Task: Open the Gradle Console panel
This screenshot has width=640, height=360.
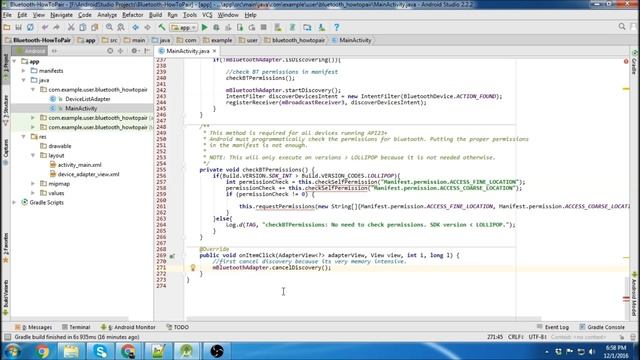Action: 602,327
